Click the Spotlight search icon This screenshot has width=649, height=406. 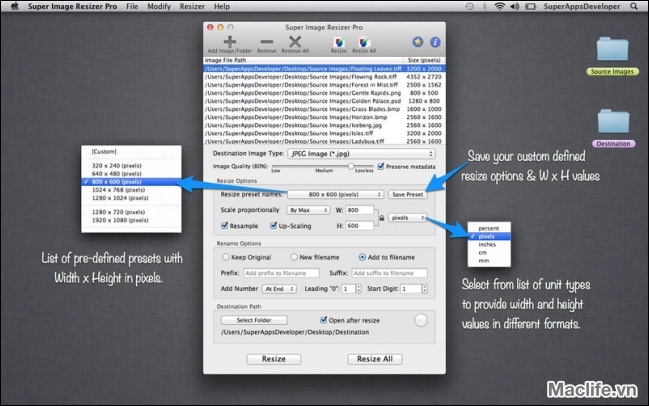coord(634,6)
